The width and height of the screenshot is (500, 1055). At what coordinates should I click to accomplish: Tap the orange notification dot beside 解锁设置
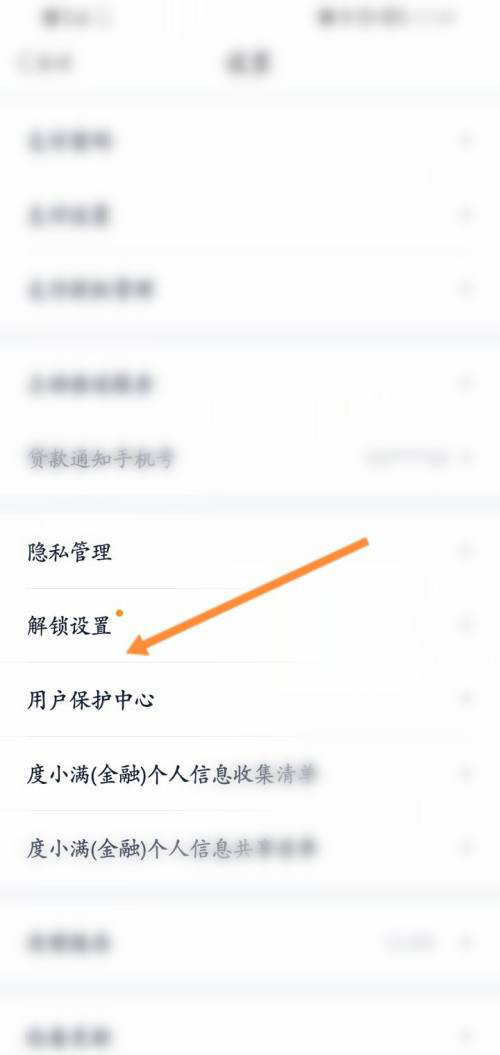pos(119,613)
